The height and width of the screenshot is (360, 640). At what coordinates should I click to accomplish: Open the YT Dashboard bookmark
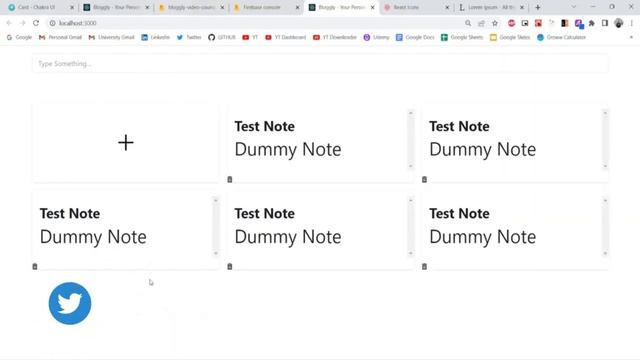285,37
